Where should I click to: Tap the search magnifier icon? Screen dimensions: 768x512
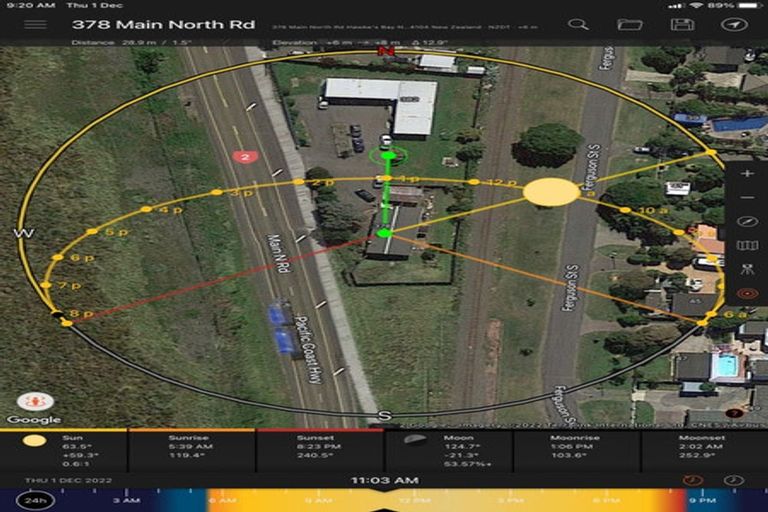point(578,24)
